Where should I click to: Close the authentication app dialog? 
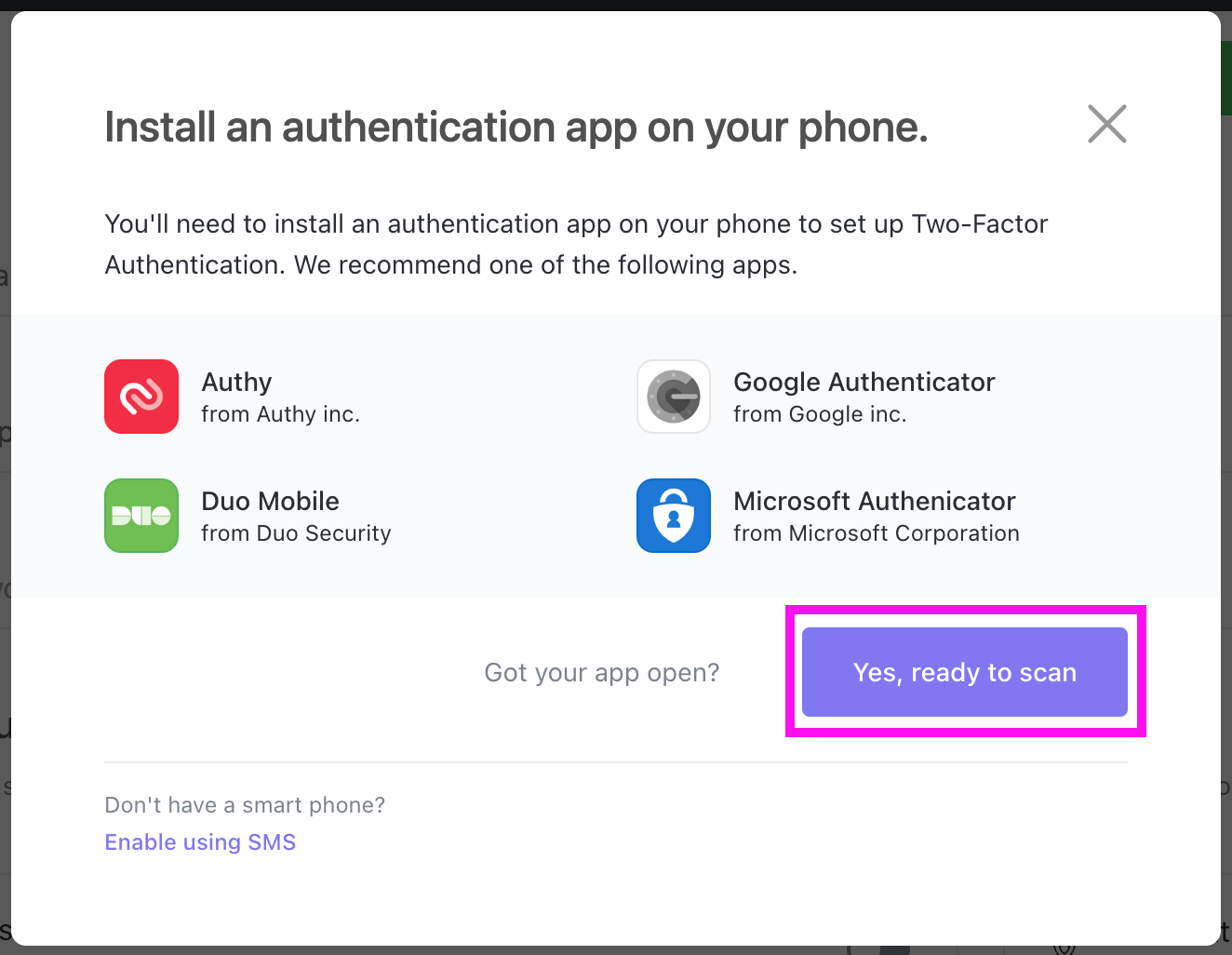coord(1107,124)
